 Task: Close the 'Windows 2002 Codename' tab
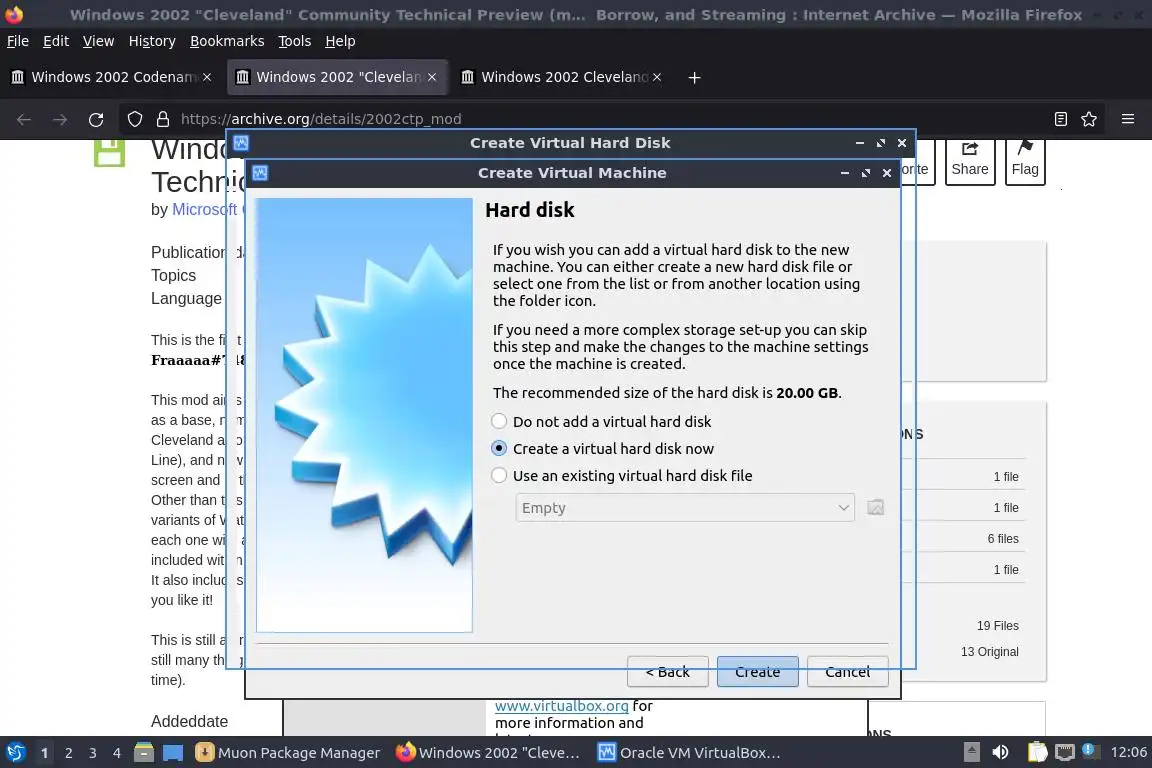click(207, 77)
